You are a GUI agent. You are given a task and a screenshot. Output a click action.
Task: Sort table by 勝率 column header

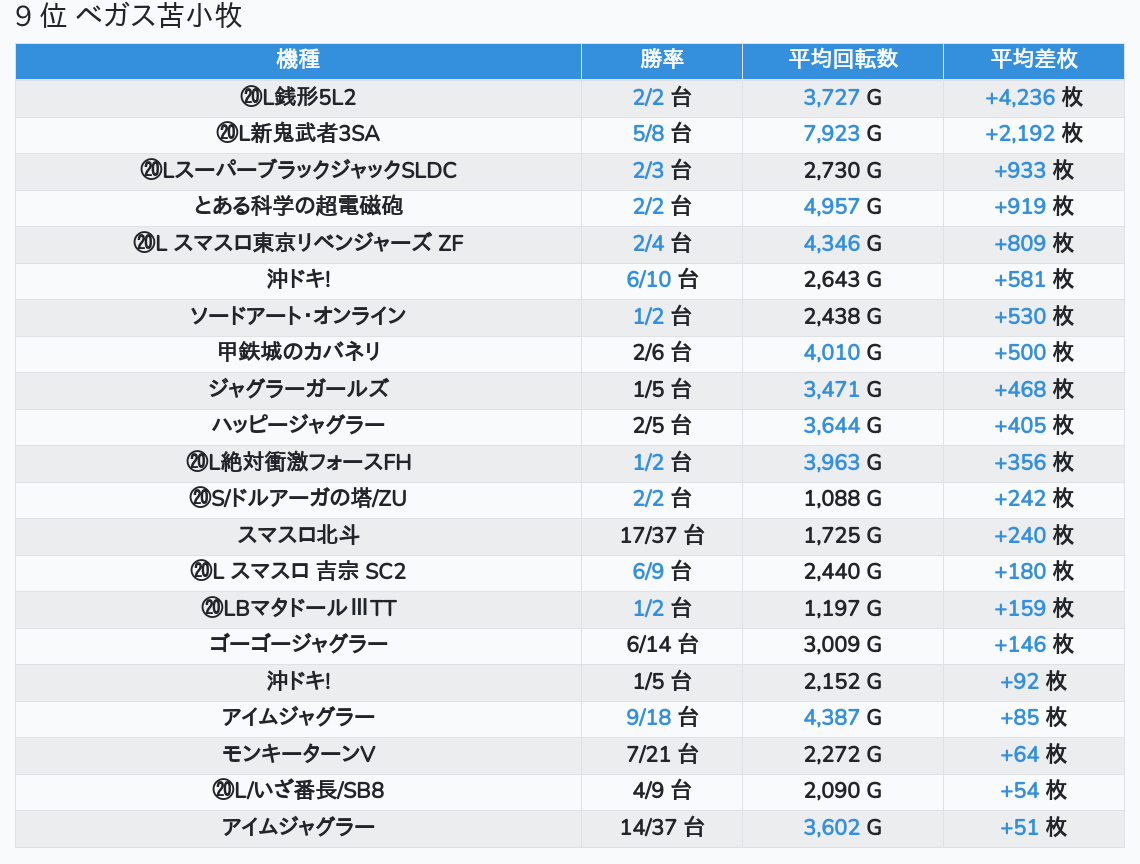[661, 59]
